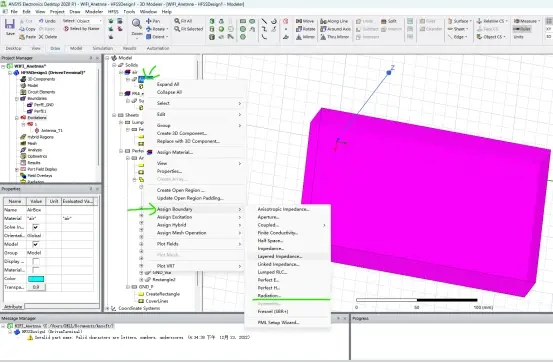
Task: Choose Radiation from boundary submenu
Action: click(x=269, y=296)
